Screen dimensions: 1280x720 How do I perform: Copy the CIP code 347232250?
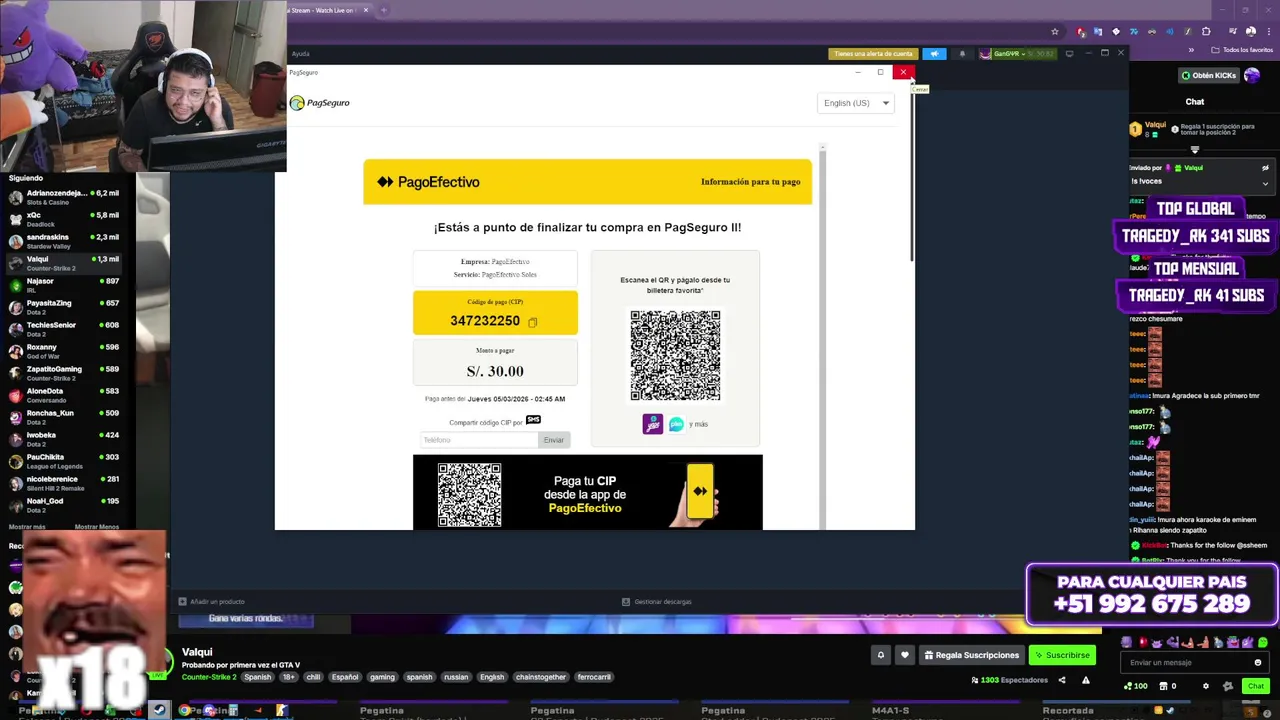coord(532,322)
